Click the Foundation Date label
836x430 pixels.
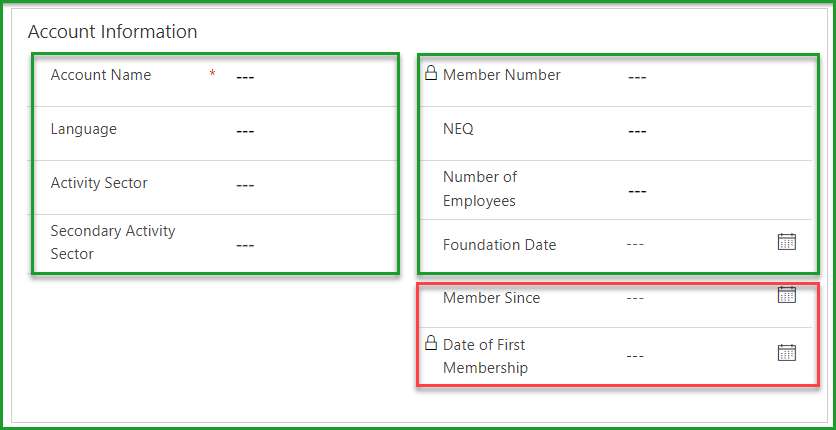tap(499, 245)
